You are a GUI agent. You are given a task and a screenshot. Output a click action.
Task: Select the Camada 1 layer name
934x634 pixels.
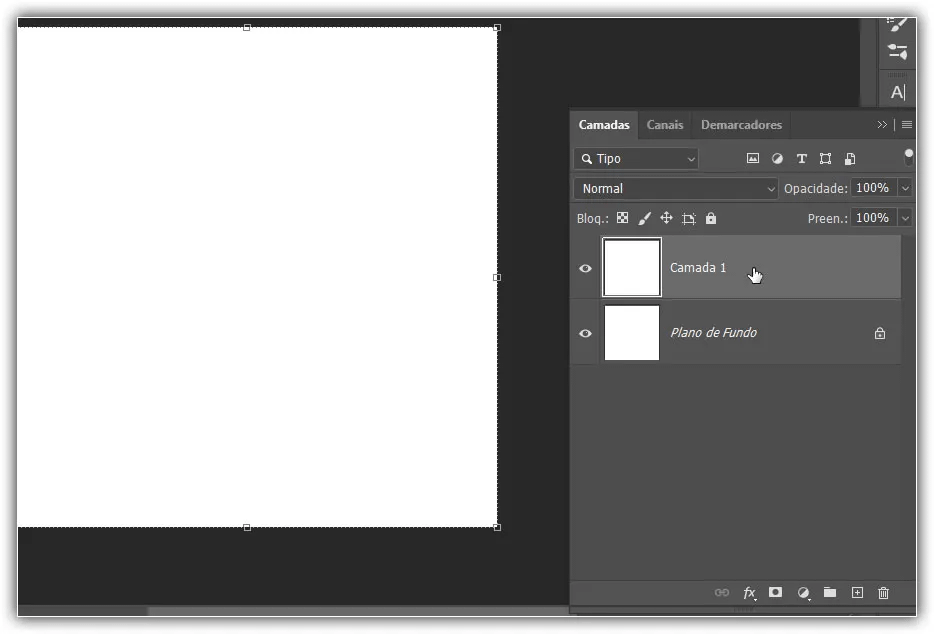click(x=698, y=268)
